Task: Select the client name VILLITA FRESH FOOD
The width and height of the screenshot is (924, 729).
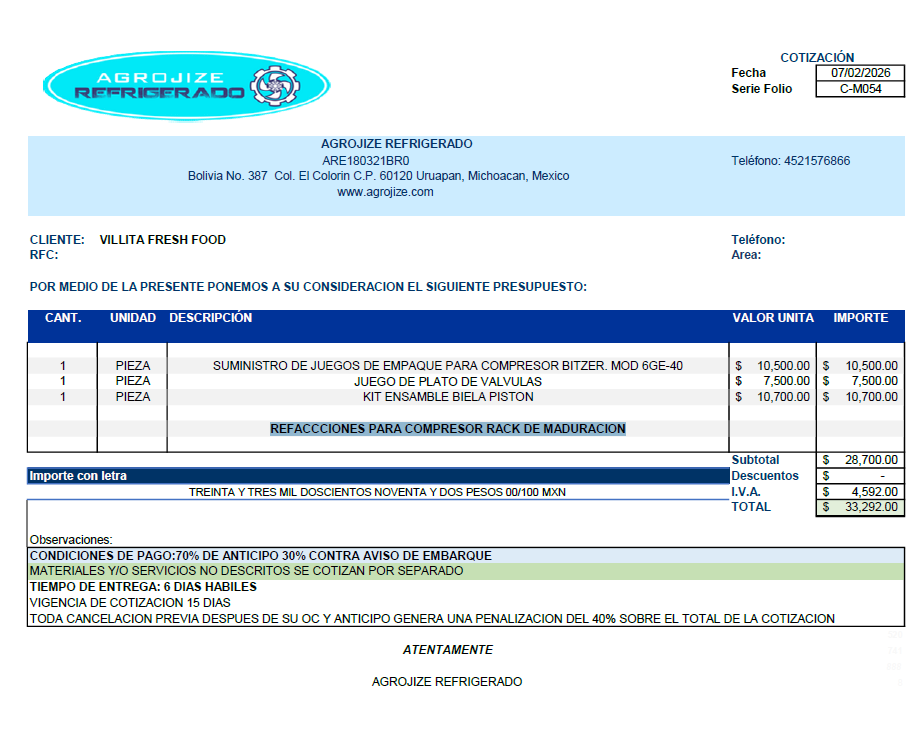Action: (x=163, y=240)
